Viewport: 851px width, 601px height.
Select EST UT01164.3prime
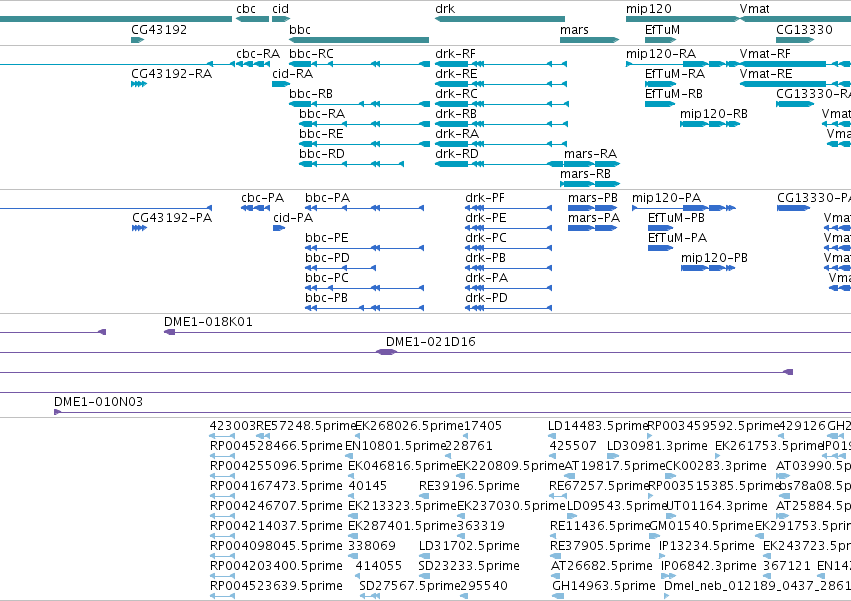pos(671,516)
